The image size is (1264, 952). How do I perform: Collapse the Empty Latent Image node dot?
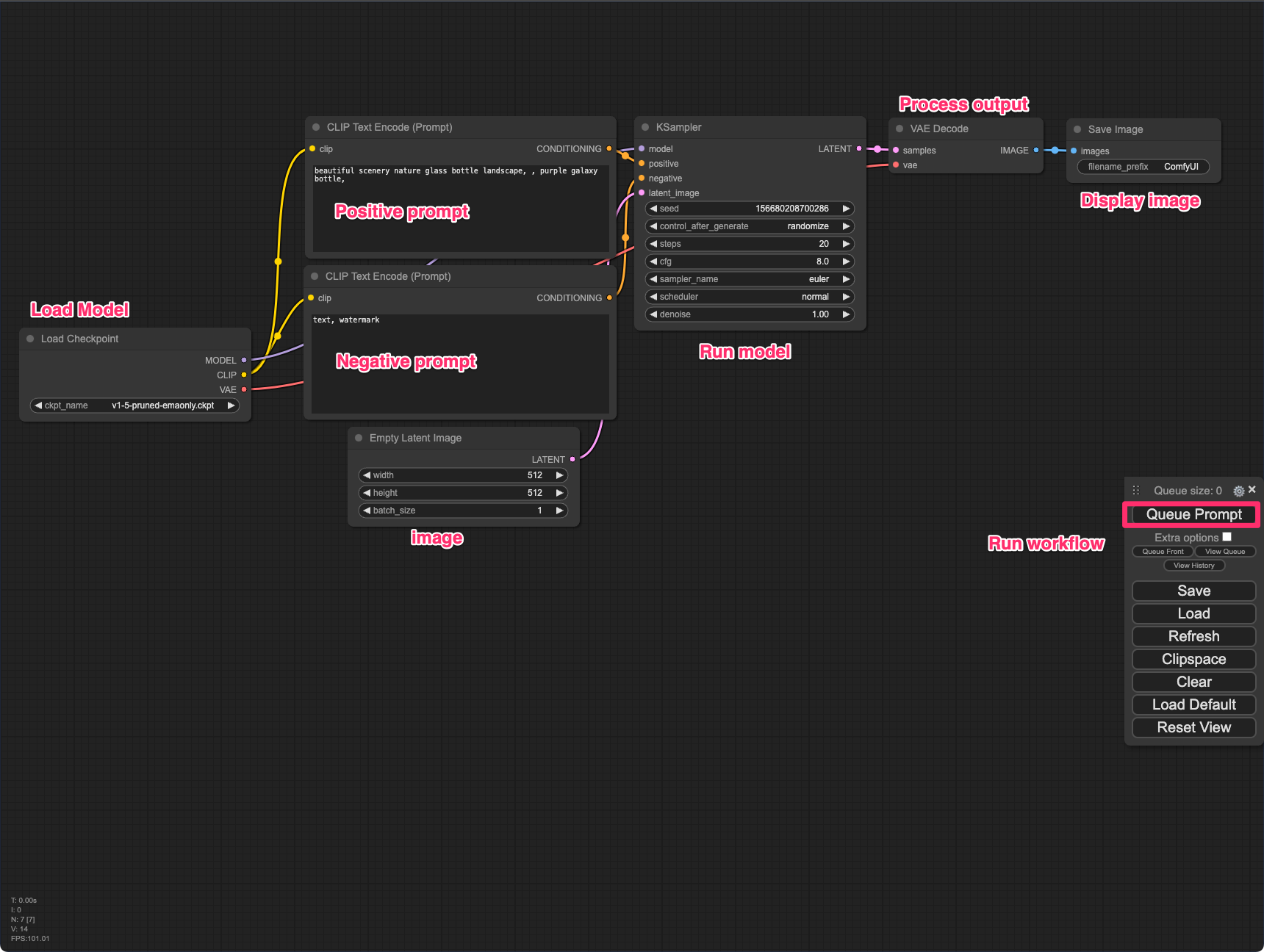359,438
